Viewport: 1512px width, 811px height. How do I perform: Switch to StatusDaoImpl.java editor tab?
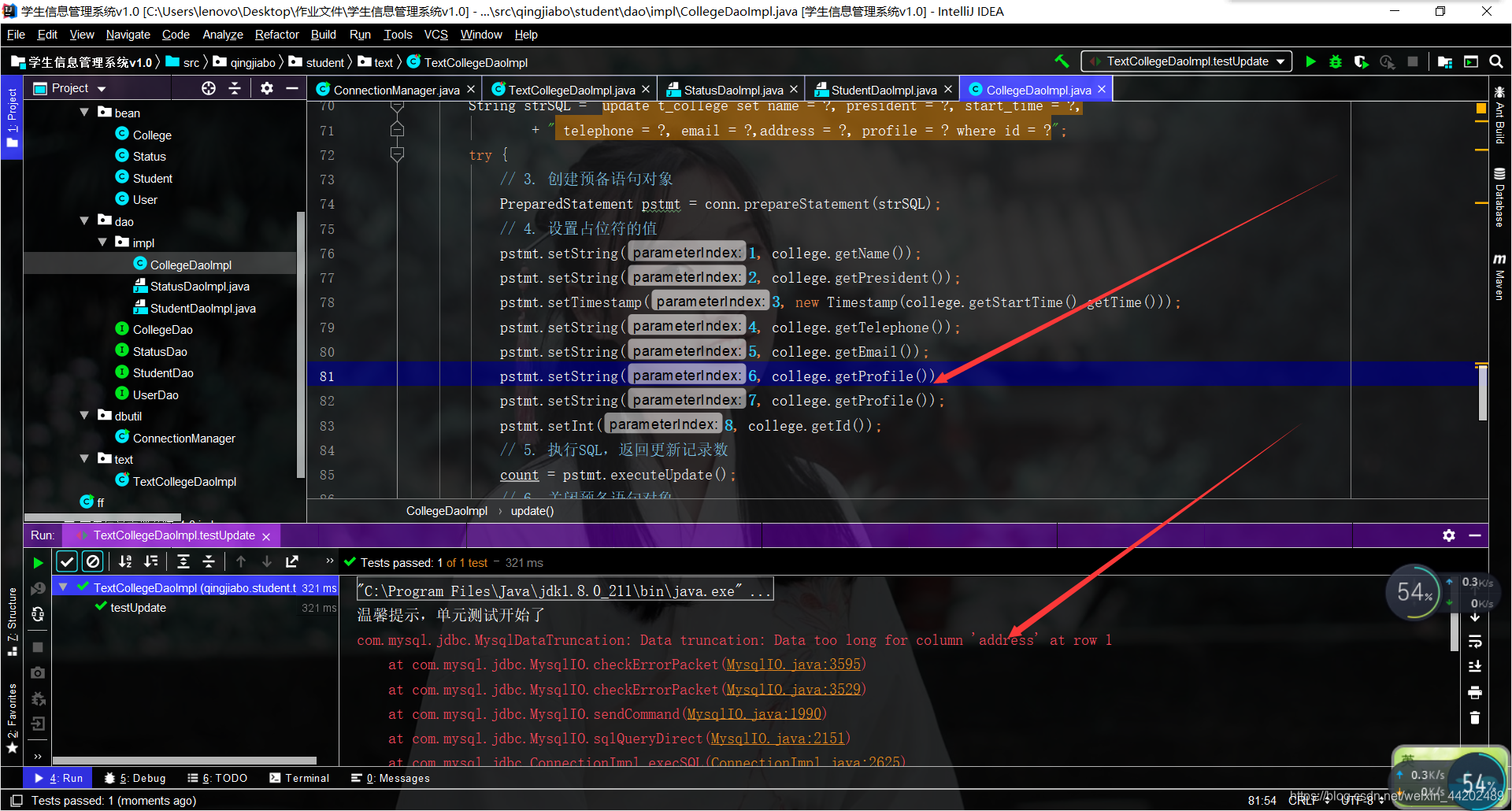tap(733, 90)
